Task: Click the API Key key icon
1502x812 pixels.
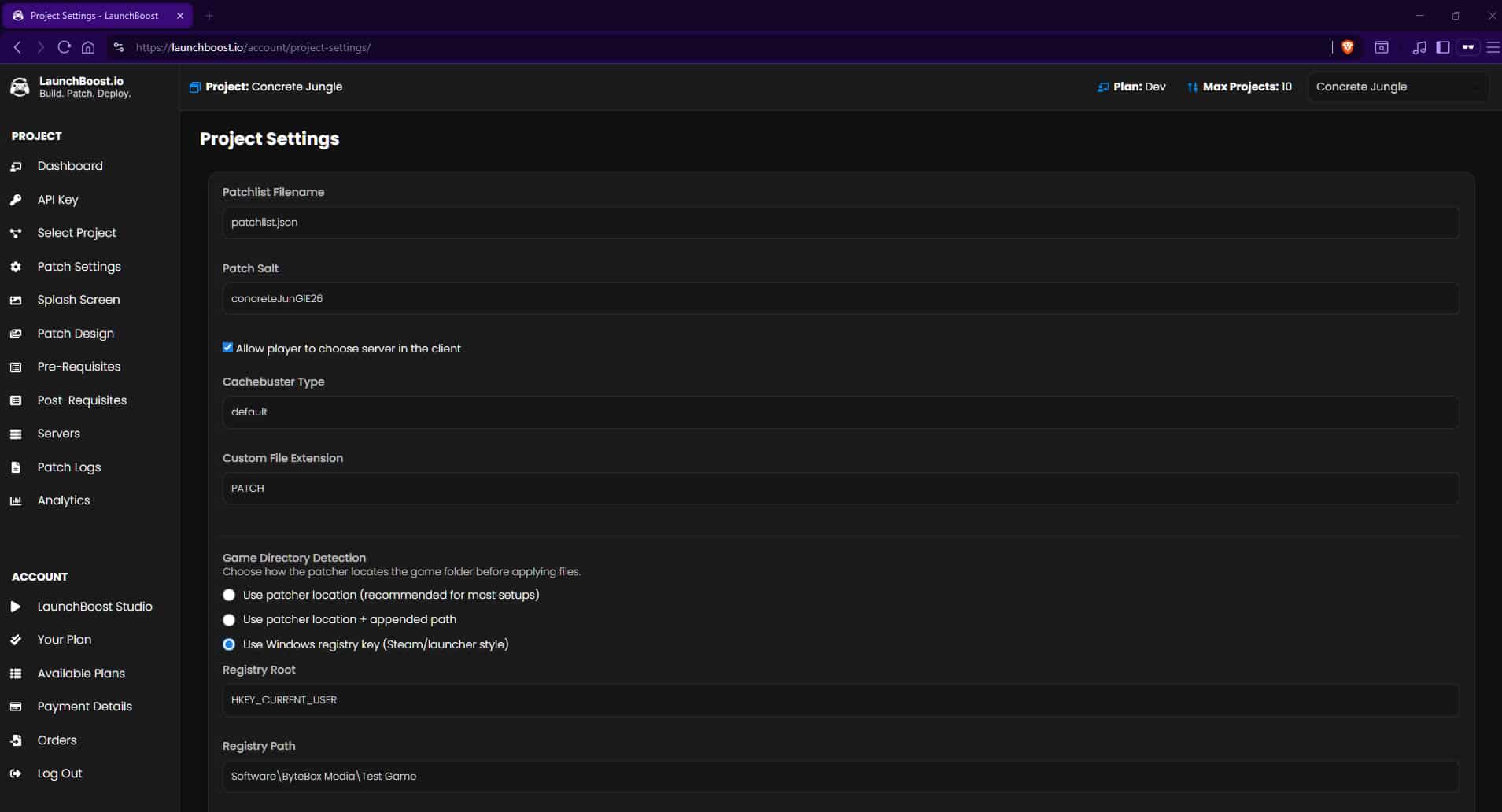Action: tap(16, 200)
